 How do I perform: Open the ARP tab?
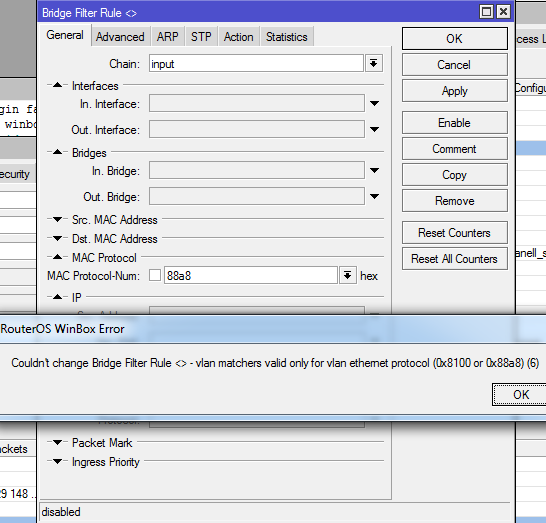click(x=167, y=37)
